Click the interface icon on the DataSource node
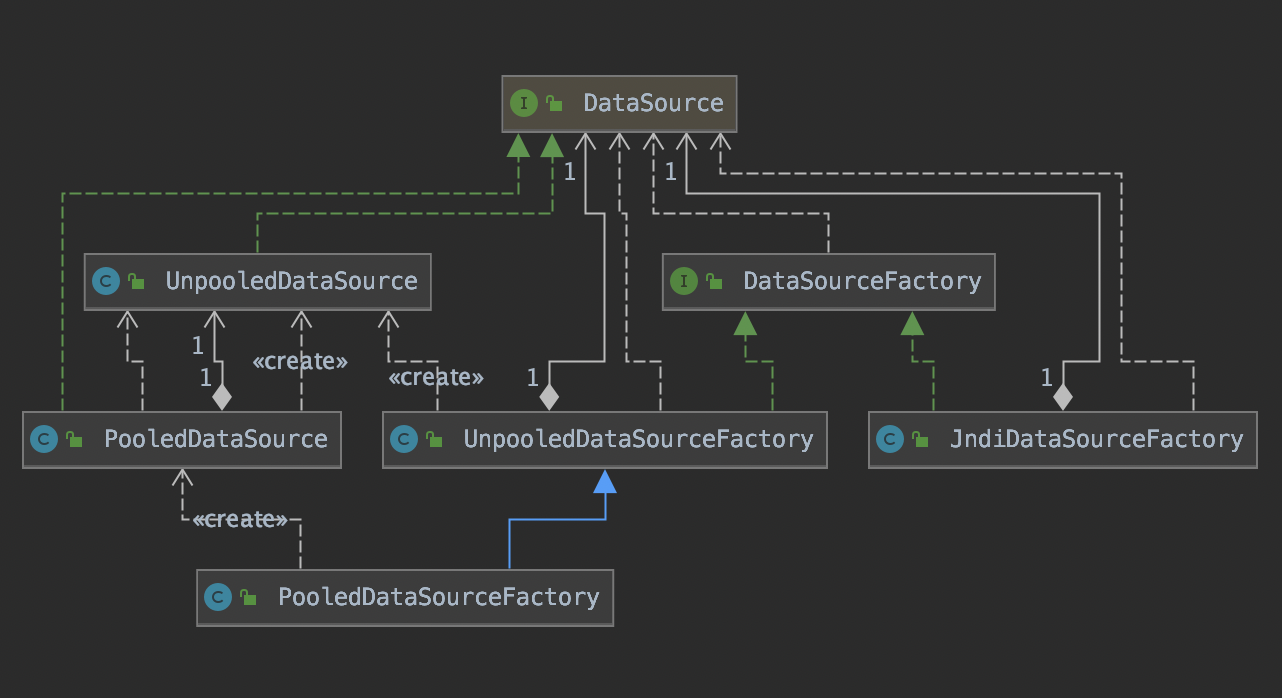 coord(523,103)
